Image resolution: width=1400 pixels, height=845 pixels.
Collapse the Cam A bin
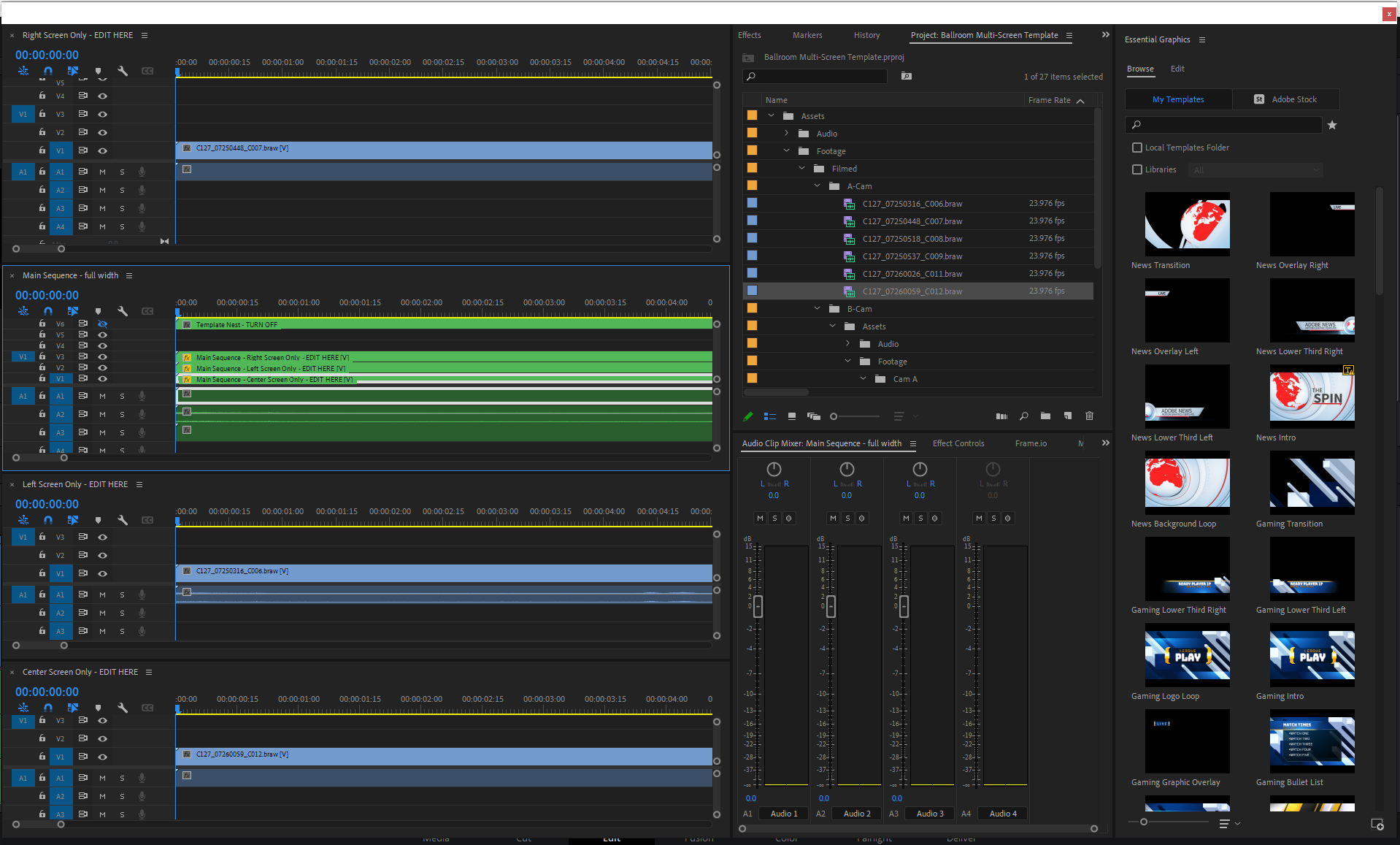coord(863,378)
